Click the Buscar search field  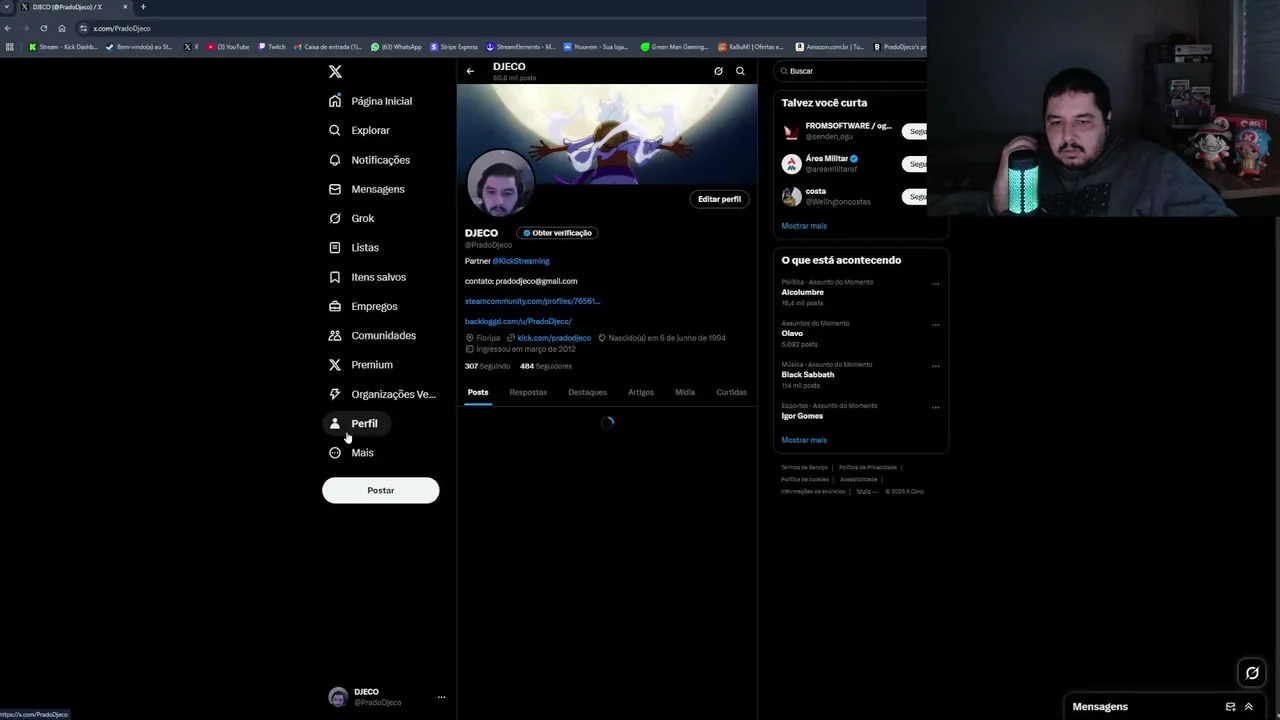pyautogui.click(x=852, y=71)
